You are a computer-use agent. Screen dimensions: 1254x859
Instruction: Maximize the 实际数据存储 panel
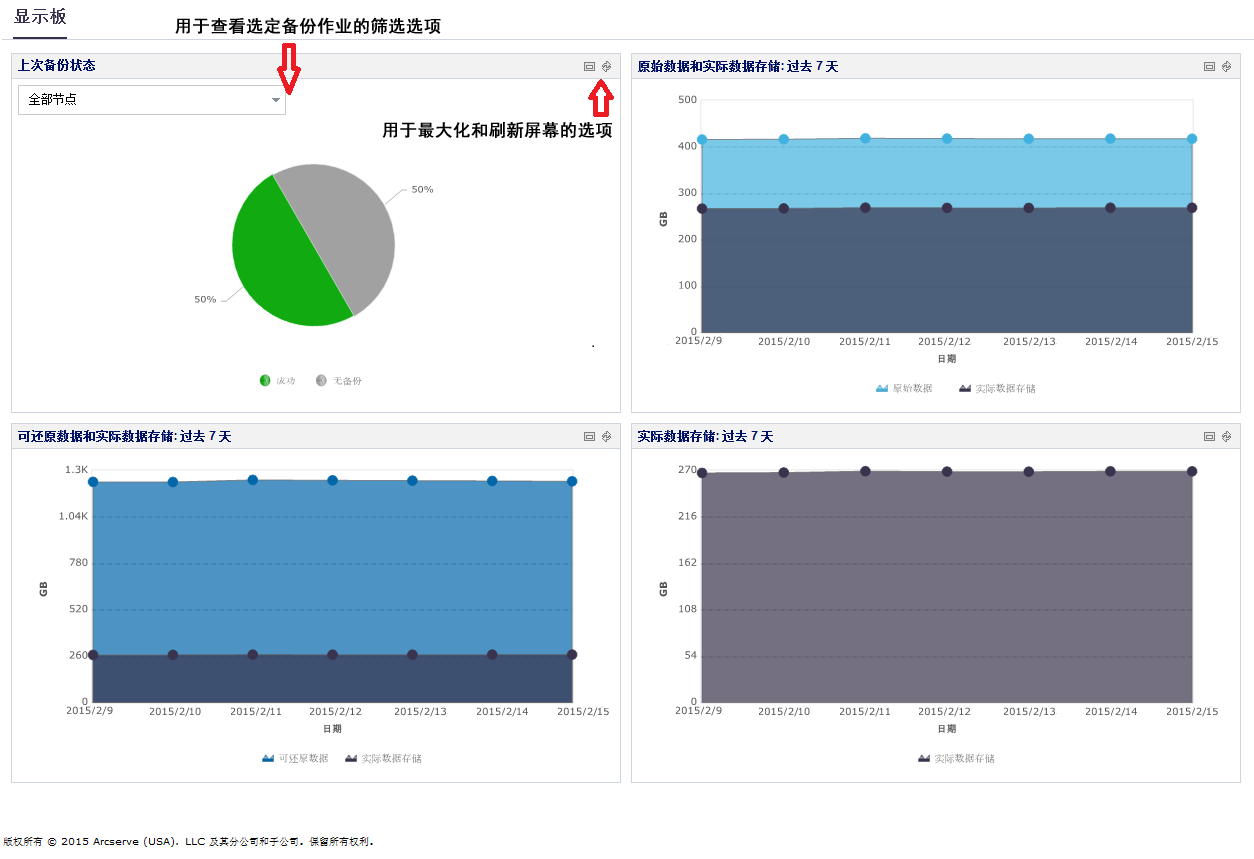(1209, 436)
